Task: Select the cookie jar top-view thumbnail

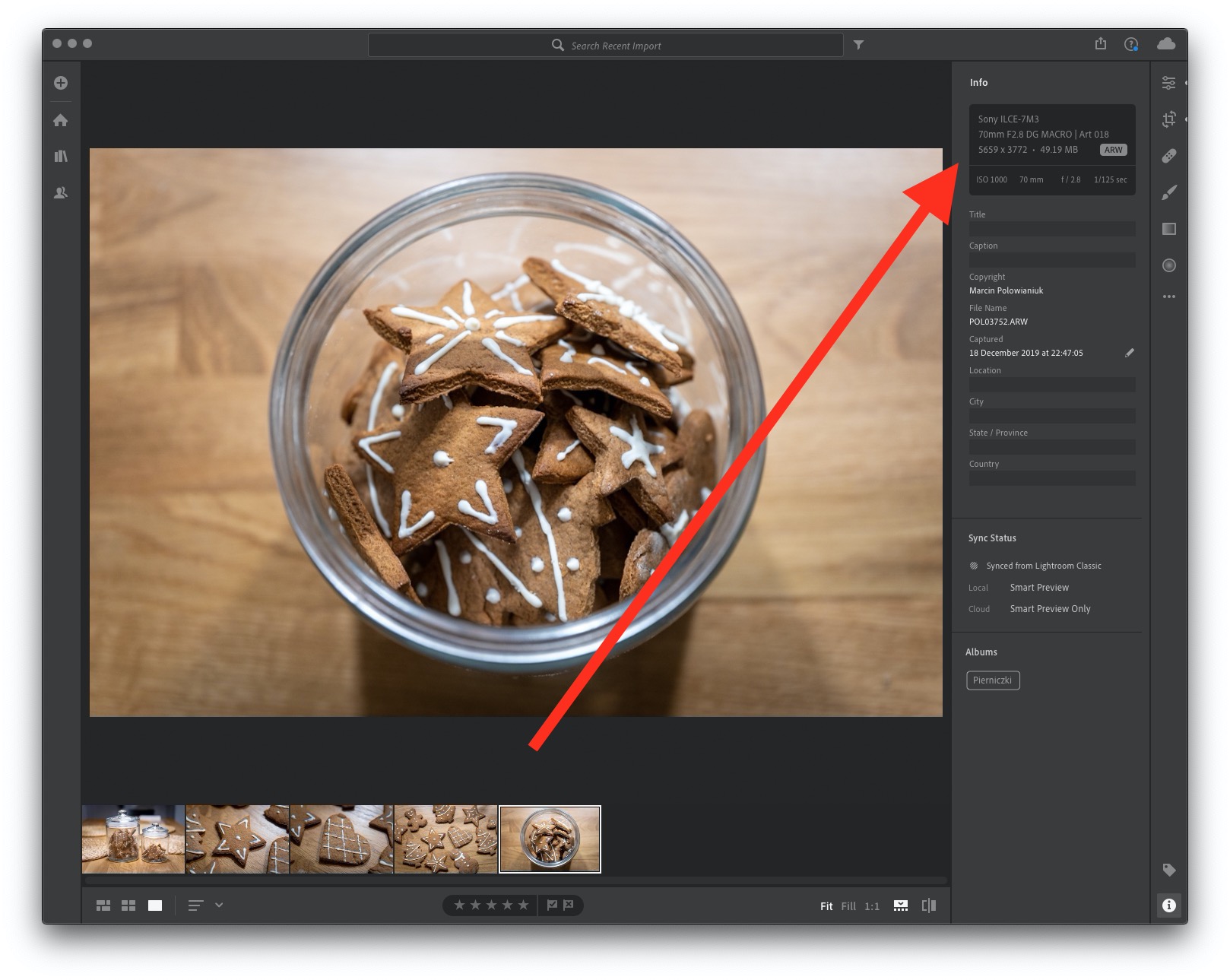Action: (x=550, y=839)
